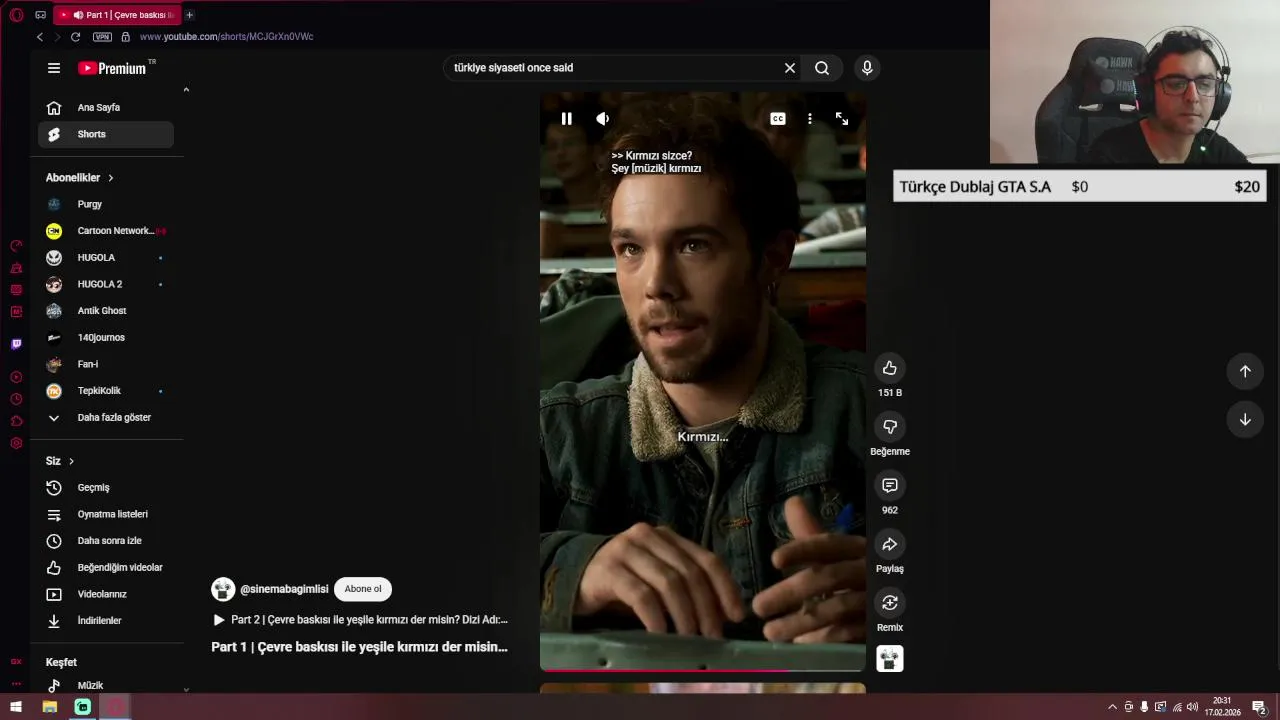Screen dimensions: 1280x720
Task: Expand the Abonelikler section chevron
Action: pyautogui.click(x=110, y=177)
